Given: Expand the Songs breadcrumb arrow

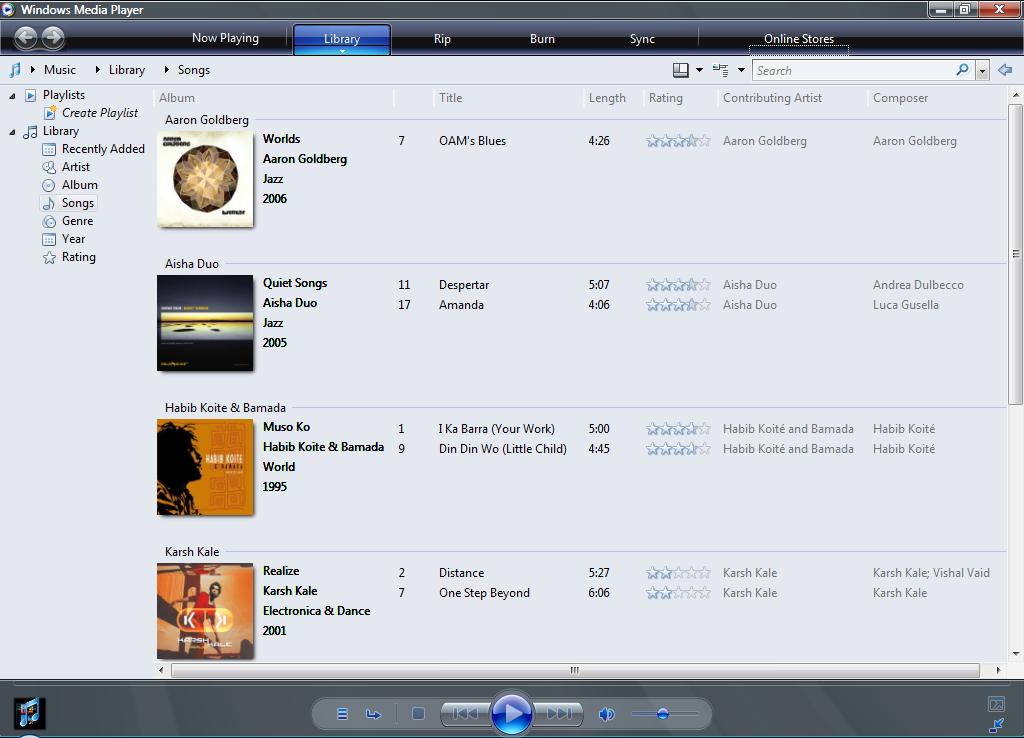Looking at the screenshot, I should 167,69.
